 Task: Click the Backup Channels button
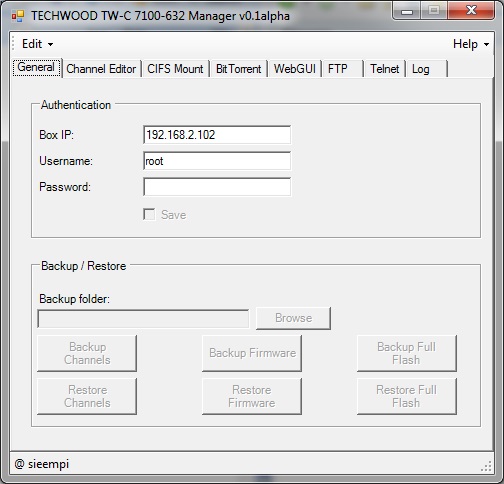[87, 353]
